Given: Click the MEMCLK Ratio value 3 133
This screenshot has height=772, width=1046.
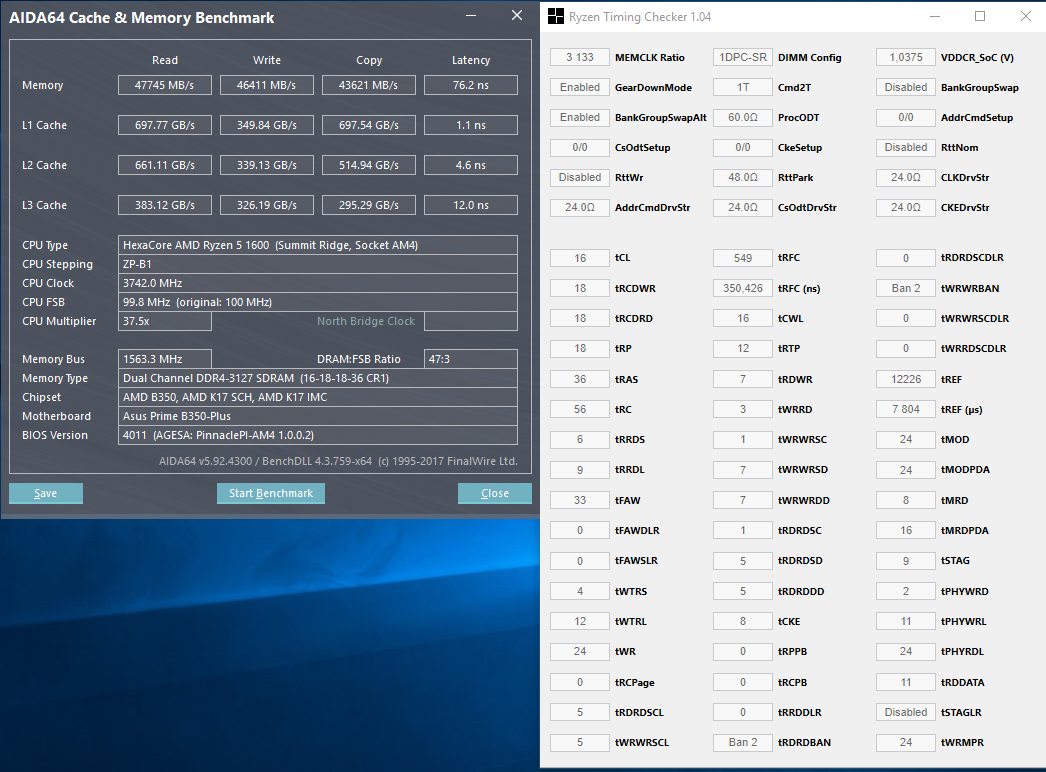Looking at the screenshot, I should coord(580,57).
